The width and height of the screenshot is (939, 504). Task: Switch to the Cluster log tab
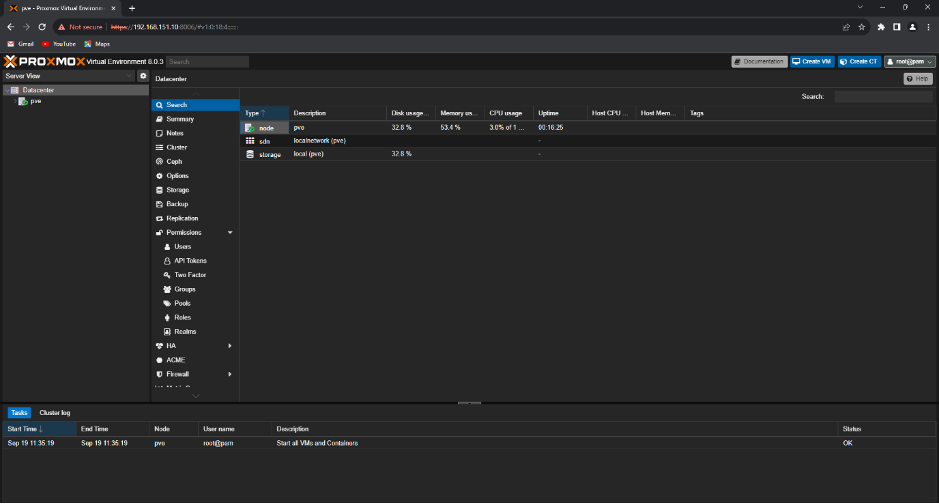point(54,412)
